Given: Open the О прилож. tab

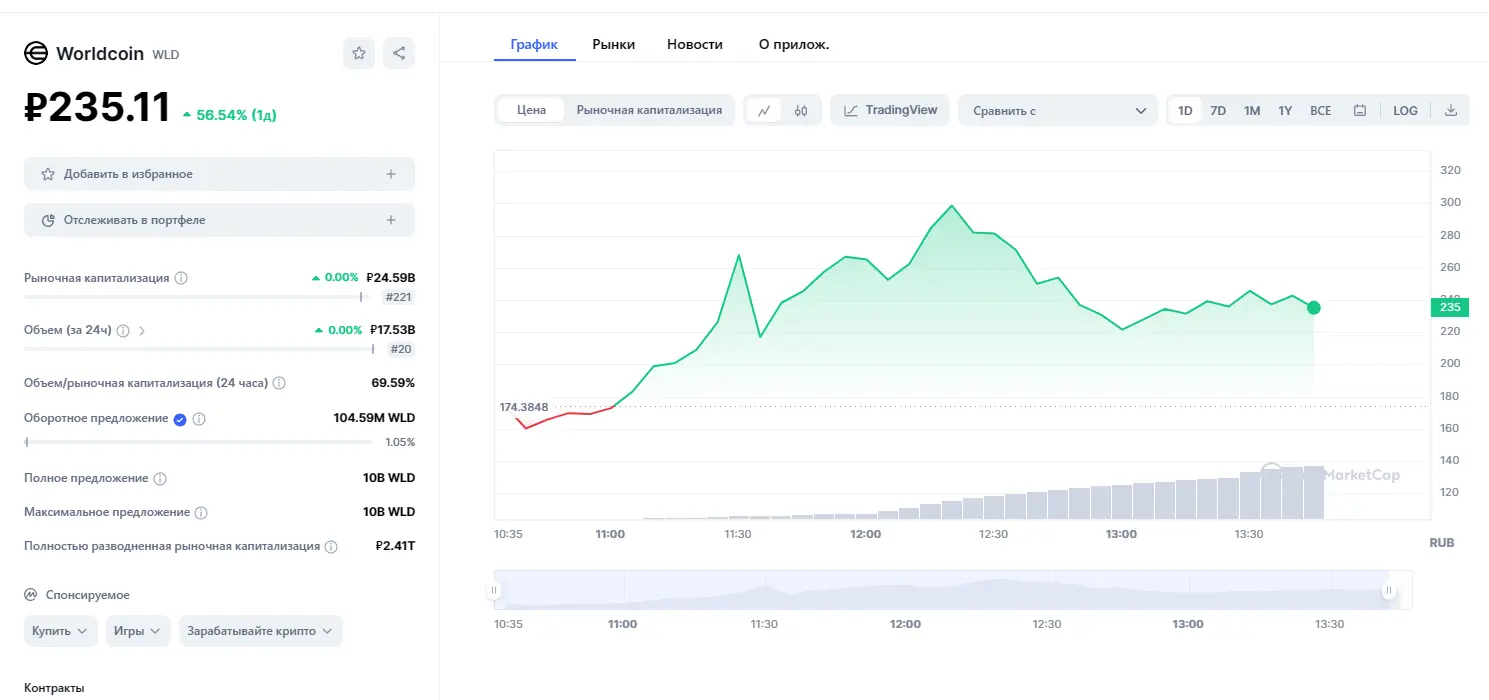Looking at the screenshot, I should coord(794,44).
